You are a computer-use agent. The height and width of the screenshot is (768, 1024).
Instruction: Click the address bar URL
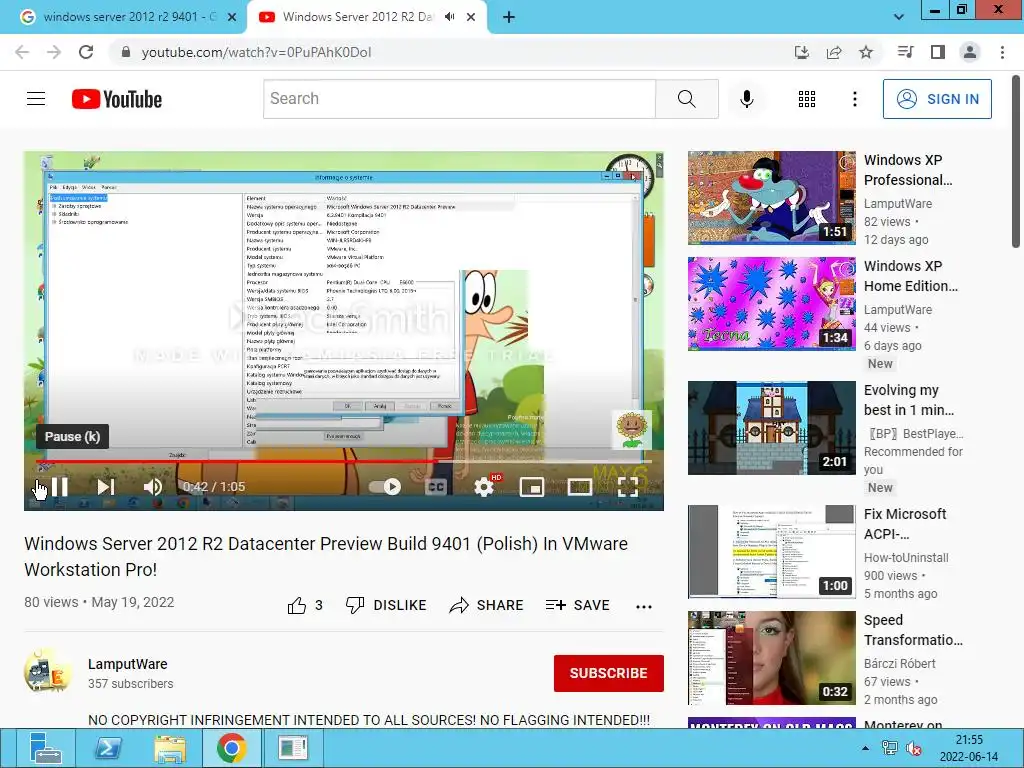(256, 52)
